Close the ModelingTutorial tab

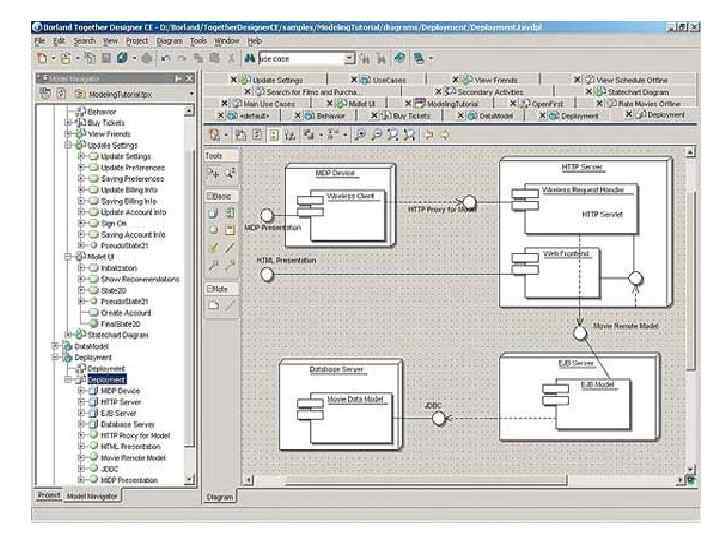[x=407, y=104]
